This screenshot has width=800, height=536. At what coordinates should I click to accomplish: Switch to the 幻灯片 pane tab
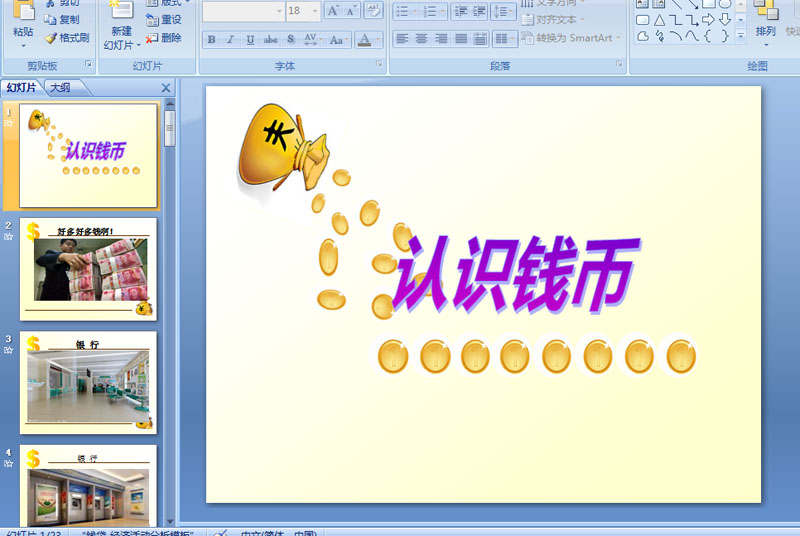(x=21, y=88)
